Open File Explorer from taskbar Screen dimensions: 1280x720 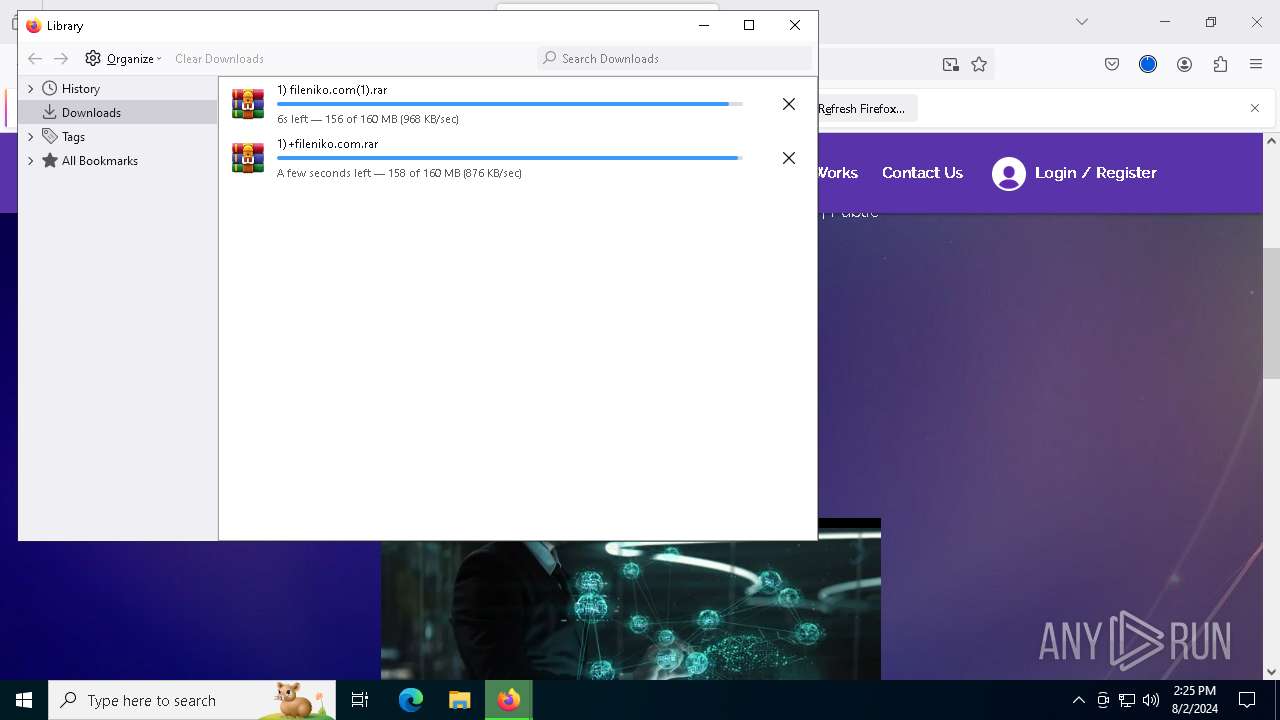tap(459, 700)
